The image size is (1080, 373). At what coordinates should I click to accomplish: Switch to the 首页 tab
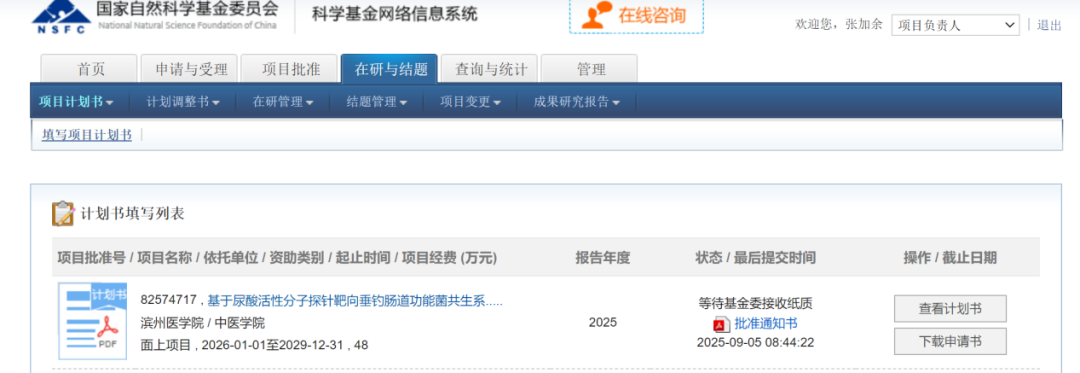(90, 68)
